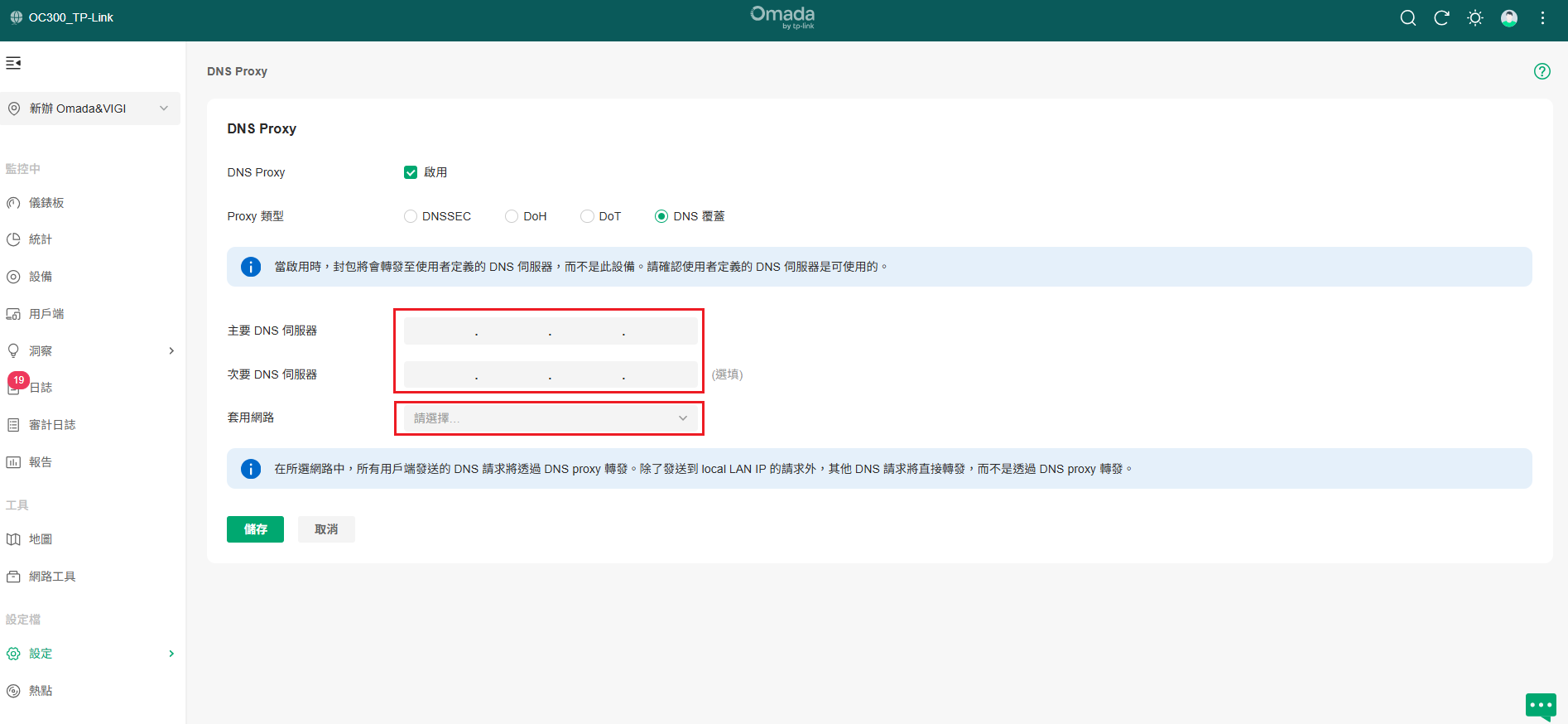1568x724 pixels.
Task: Open 儀錶板 in the sidebar
Action: point(46,203)
